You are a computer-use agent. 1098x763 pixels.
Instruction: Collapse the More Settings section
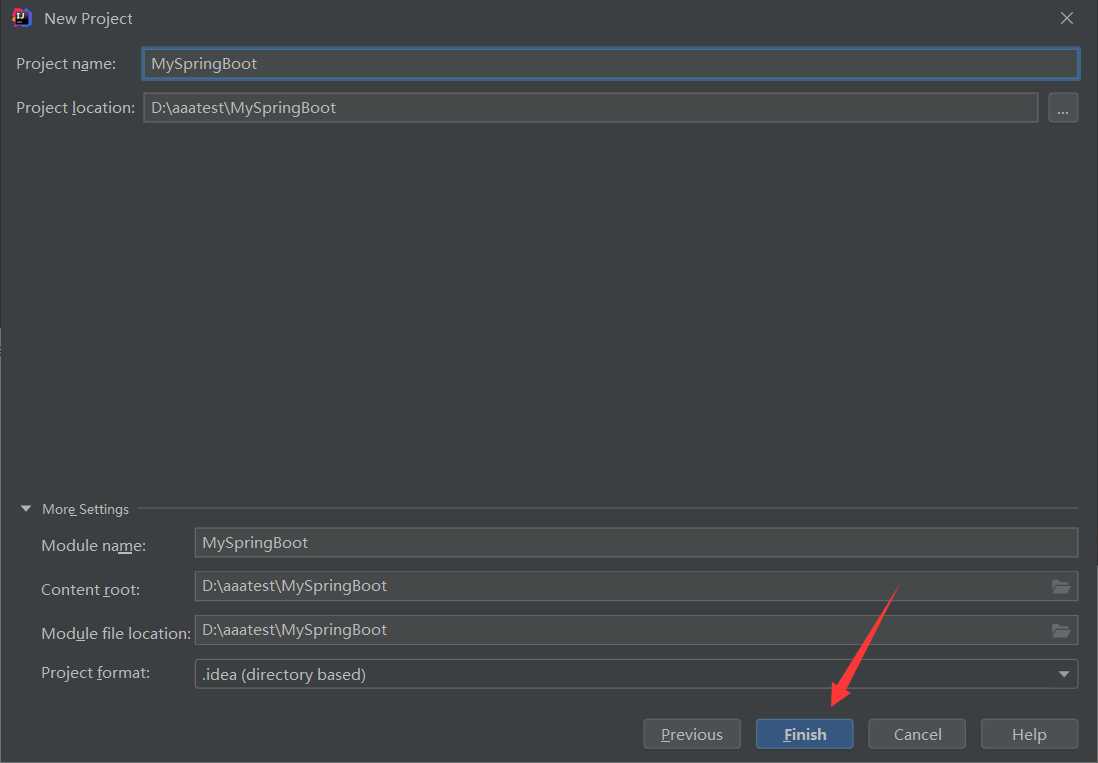[26, 509]
